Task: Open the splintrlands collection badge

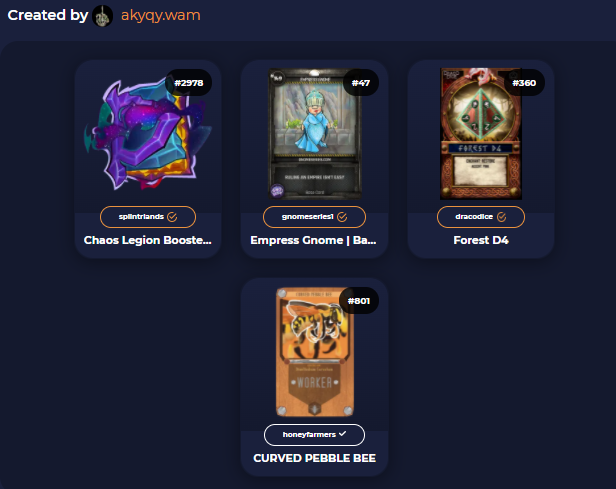Action: tap(148, 217)
